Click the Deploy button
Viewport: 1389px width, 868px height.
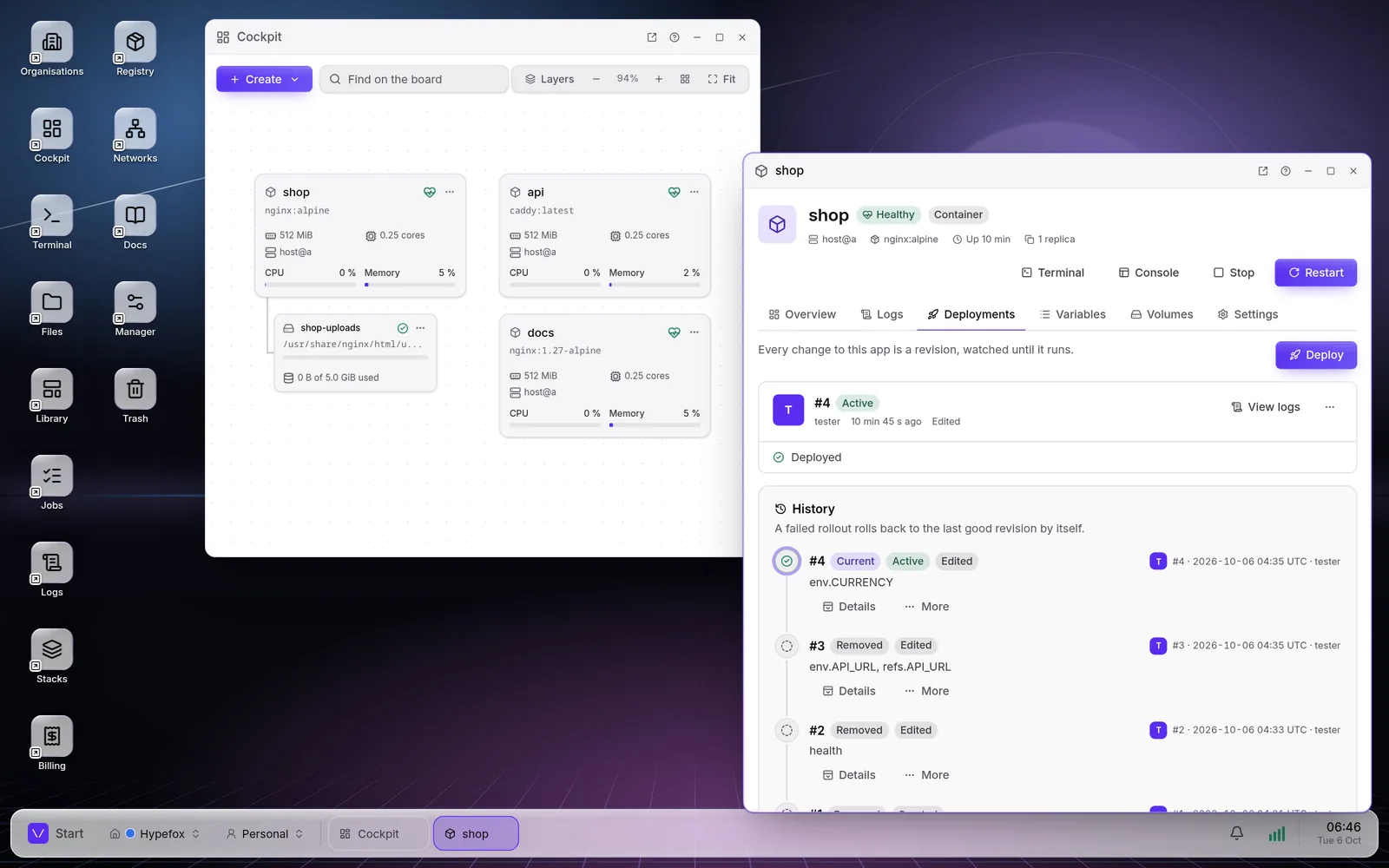pos(1315,355)
